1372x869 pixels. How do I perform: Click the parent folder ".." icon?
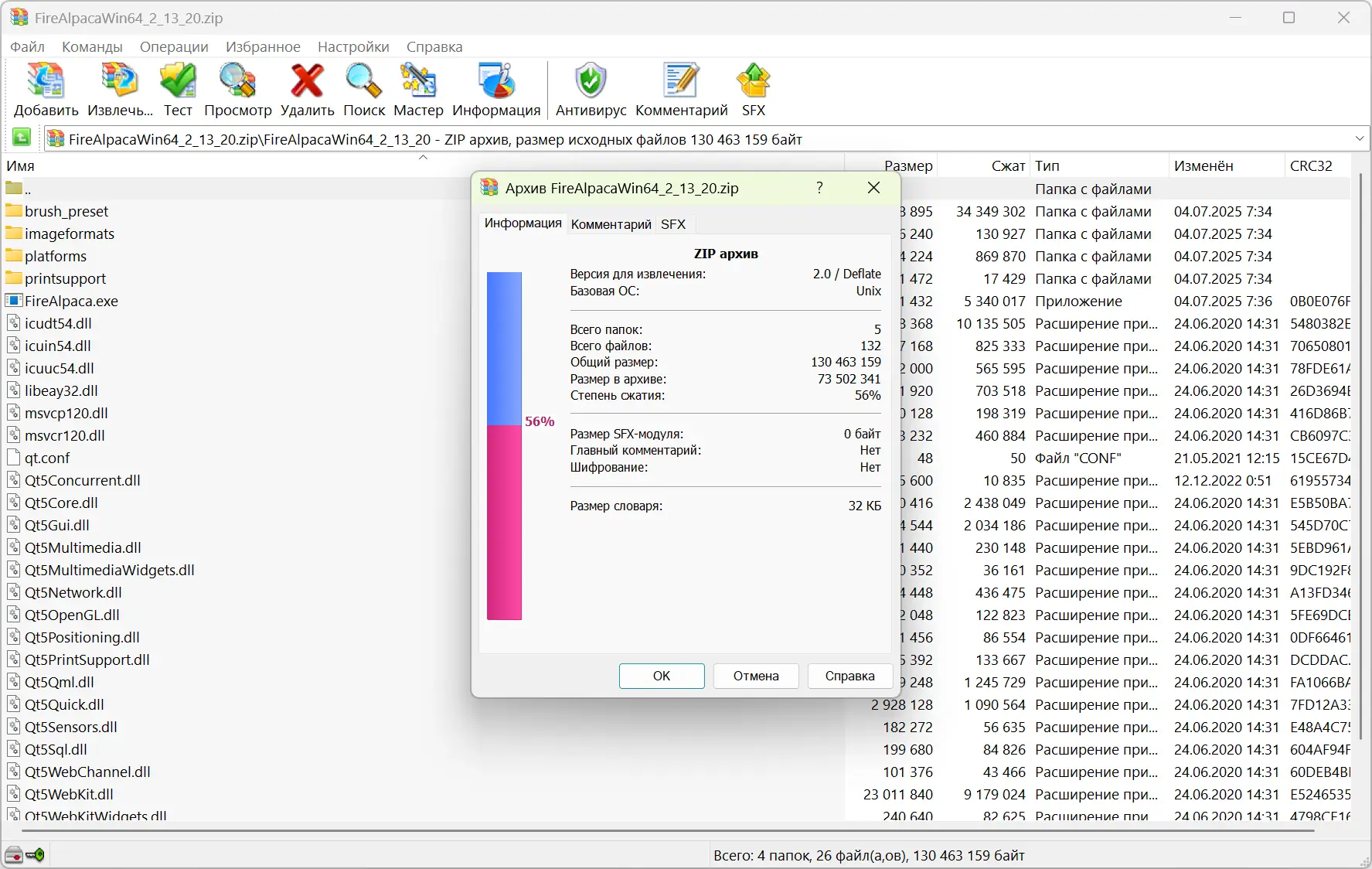click(x=14, y=189)
